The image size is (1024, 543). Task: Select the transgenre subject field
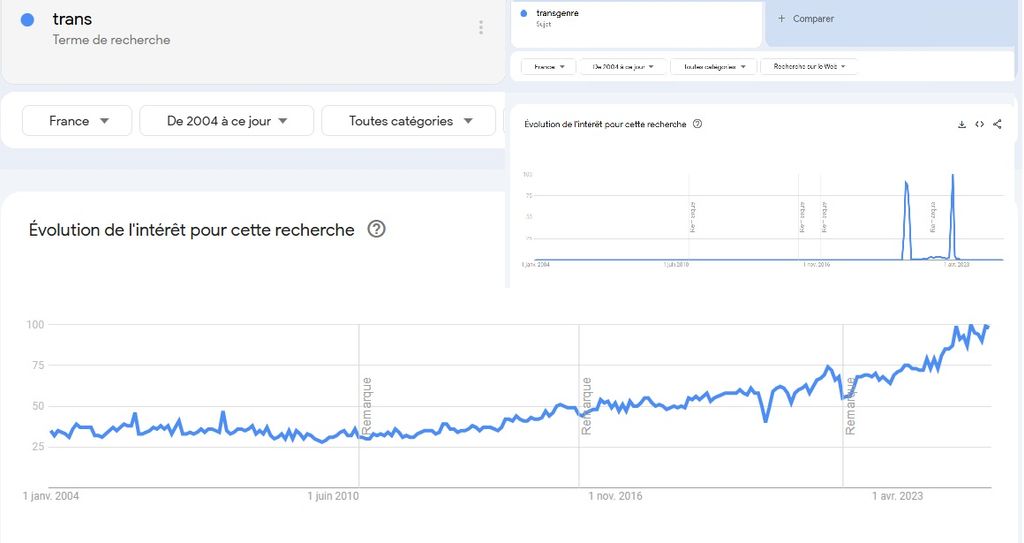tap(637, 24)
